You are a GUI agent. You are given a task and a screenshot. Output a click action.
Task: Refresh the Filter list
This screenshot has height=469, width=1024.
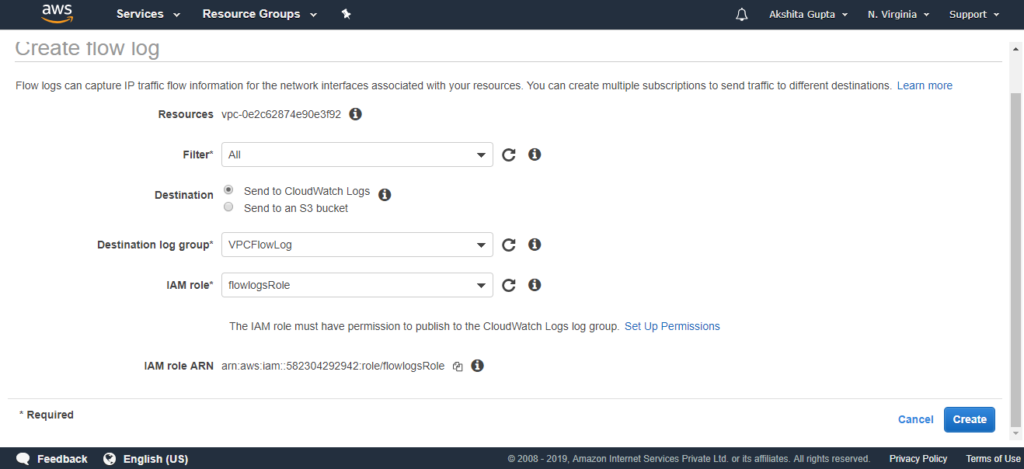[x=509, y=155]
